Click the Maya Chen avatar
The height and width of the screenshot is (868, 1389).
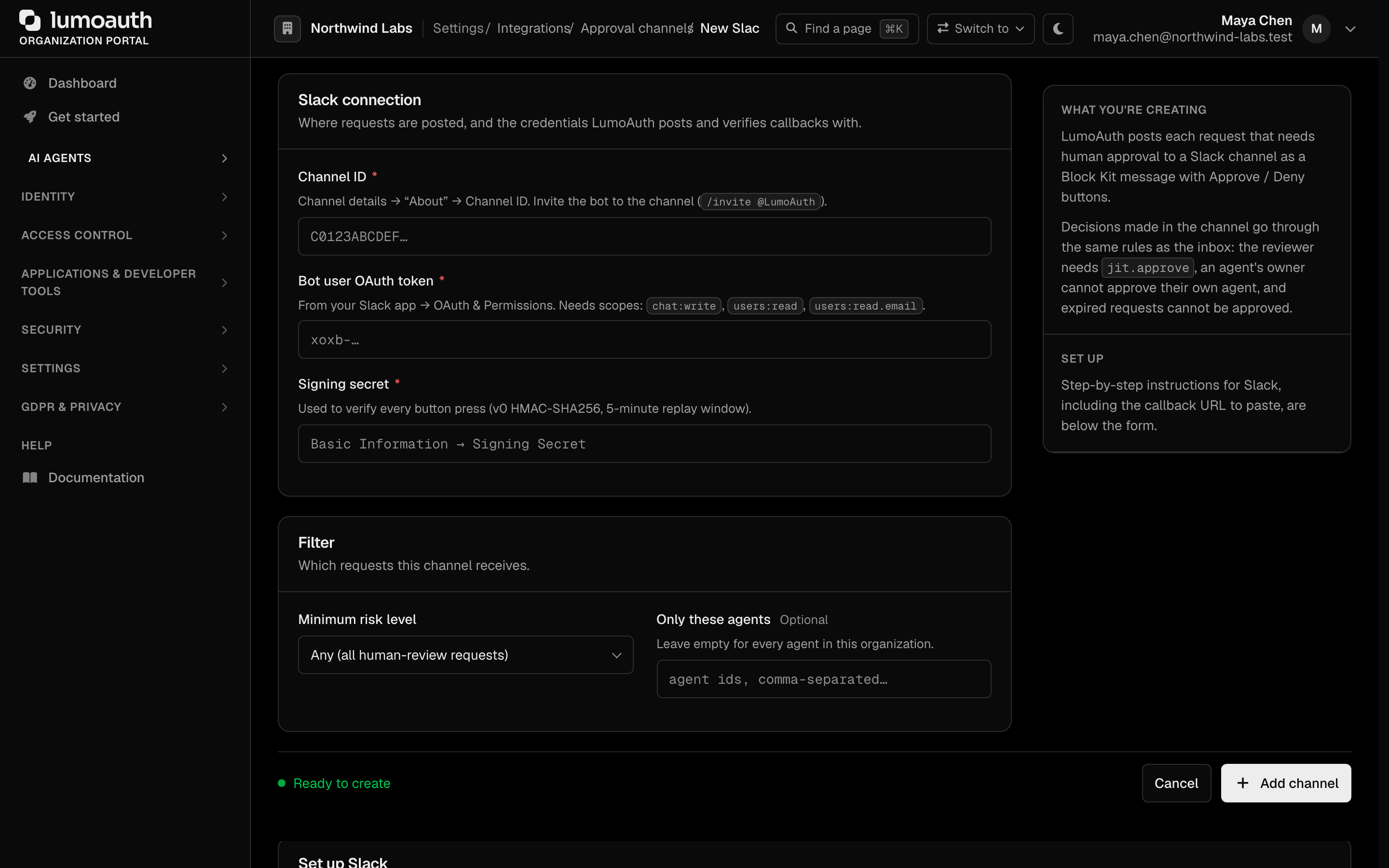1316,29
